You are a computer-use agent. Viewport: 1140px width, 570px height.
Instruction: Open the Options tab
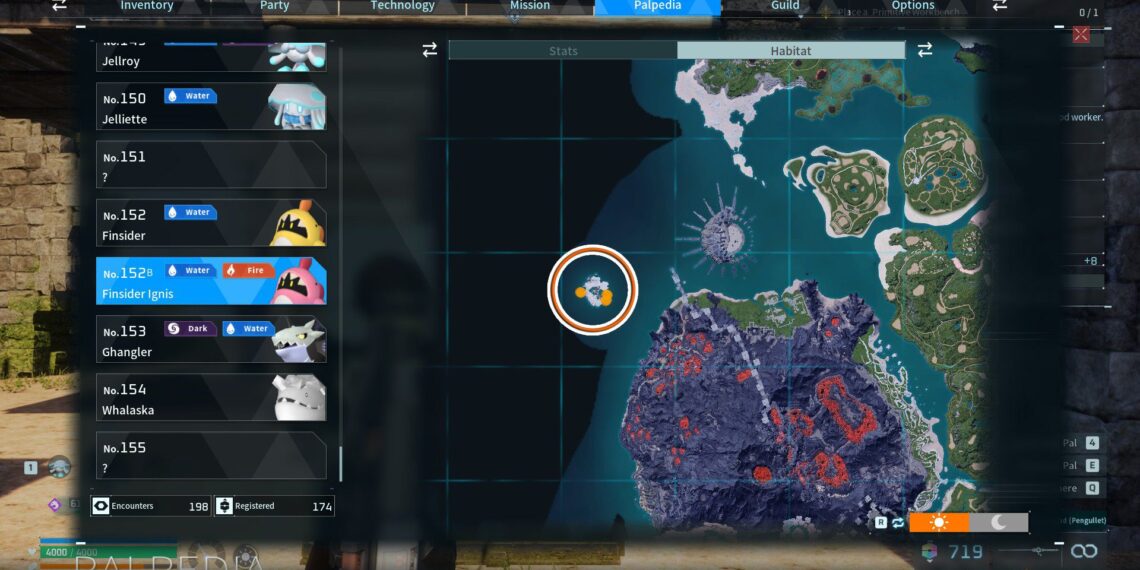[912, 7]
